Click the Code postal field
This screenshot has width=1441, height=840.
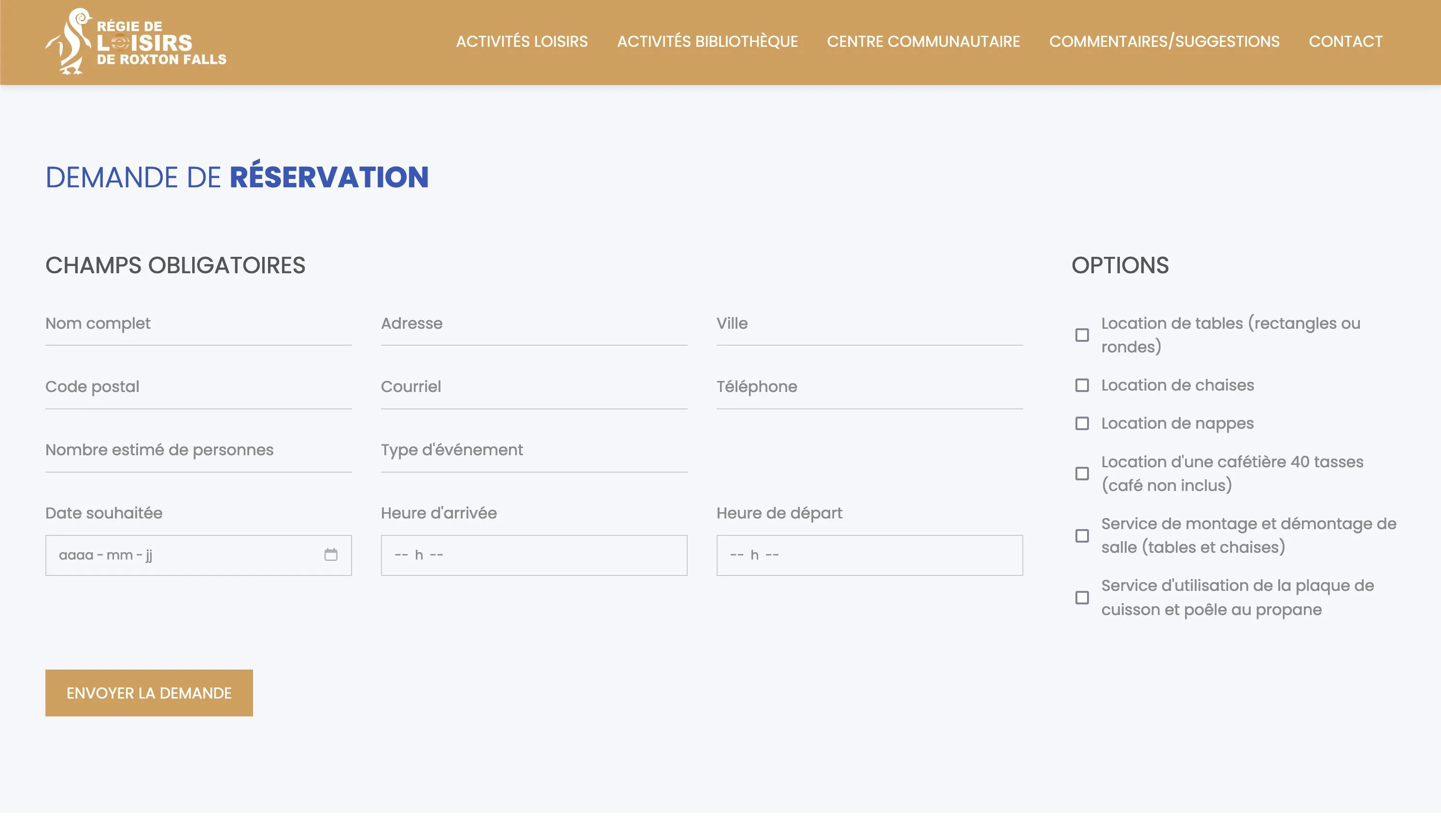[x=198, y=388]
